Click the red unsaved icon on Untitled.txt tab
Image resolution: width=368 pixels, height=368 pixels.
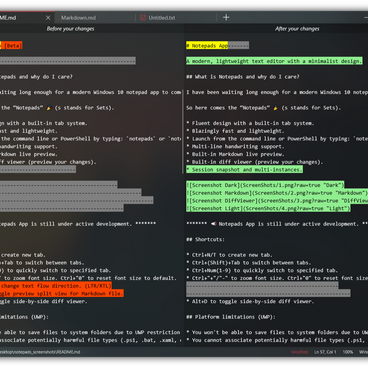click(143, 18)
